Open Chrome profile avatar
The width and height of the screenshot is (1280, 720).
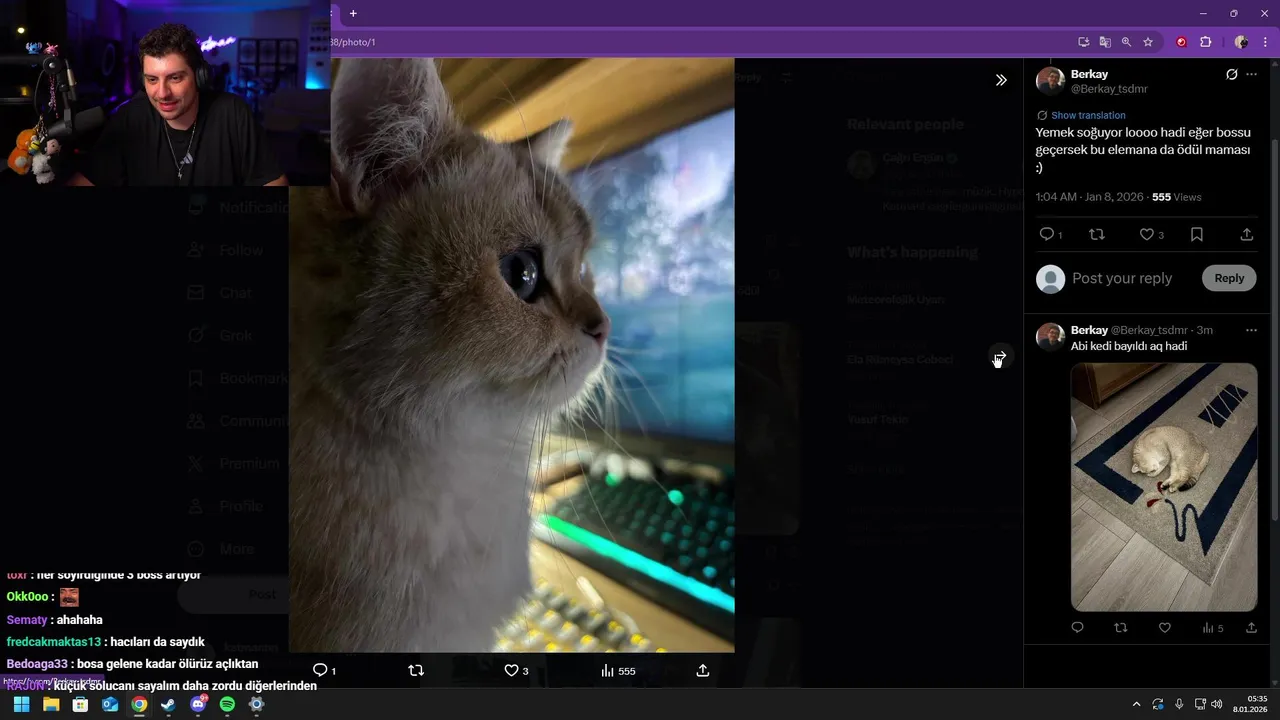point(1241,42)
